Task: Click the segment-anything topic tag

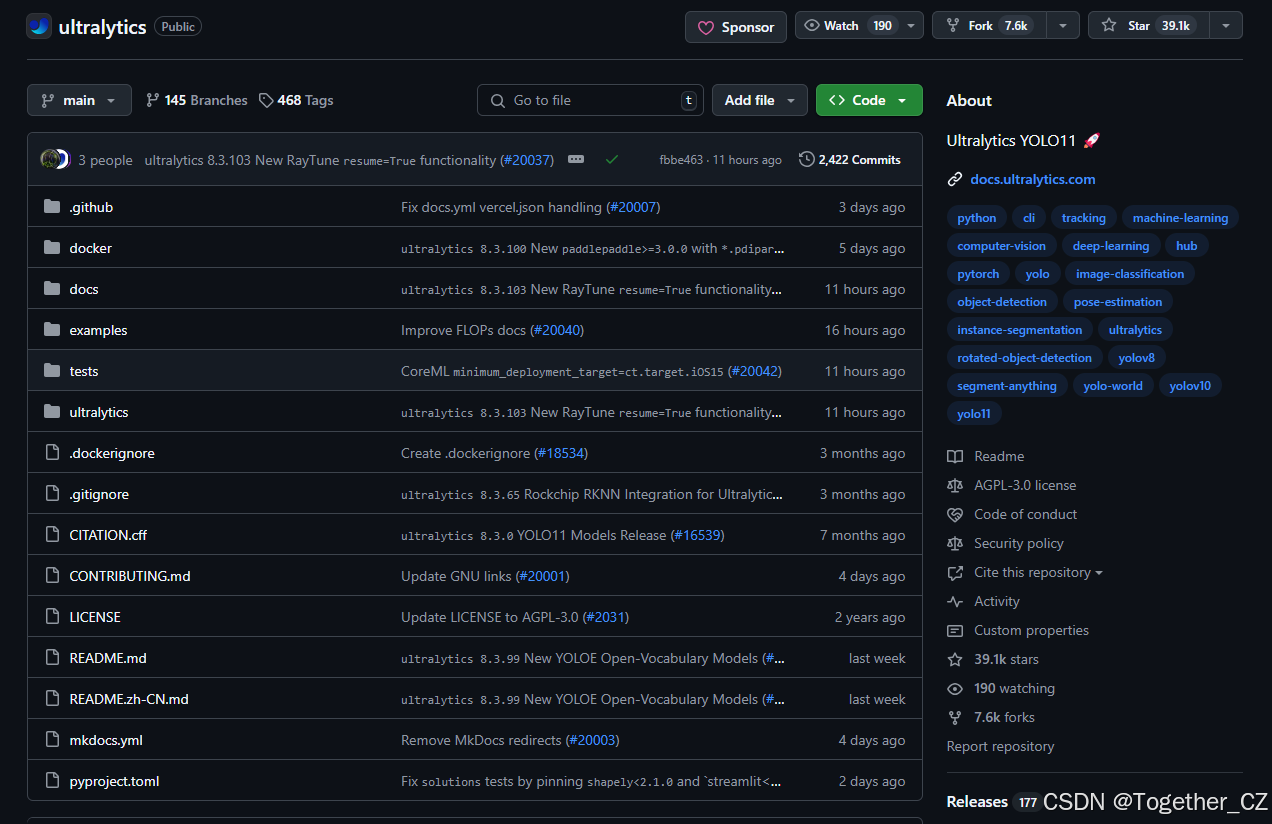Action: [1007, 386]
